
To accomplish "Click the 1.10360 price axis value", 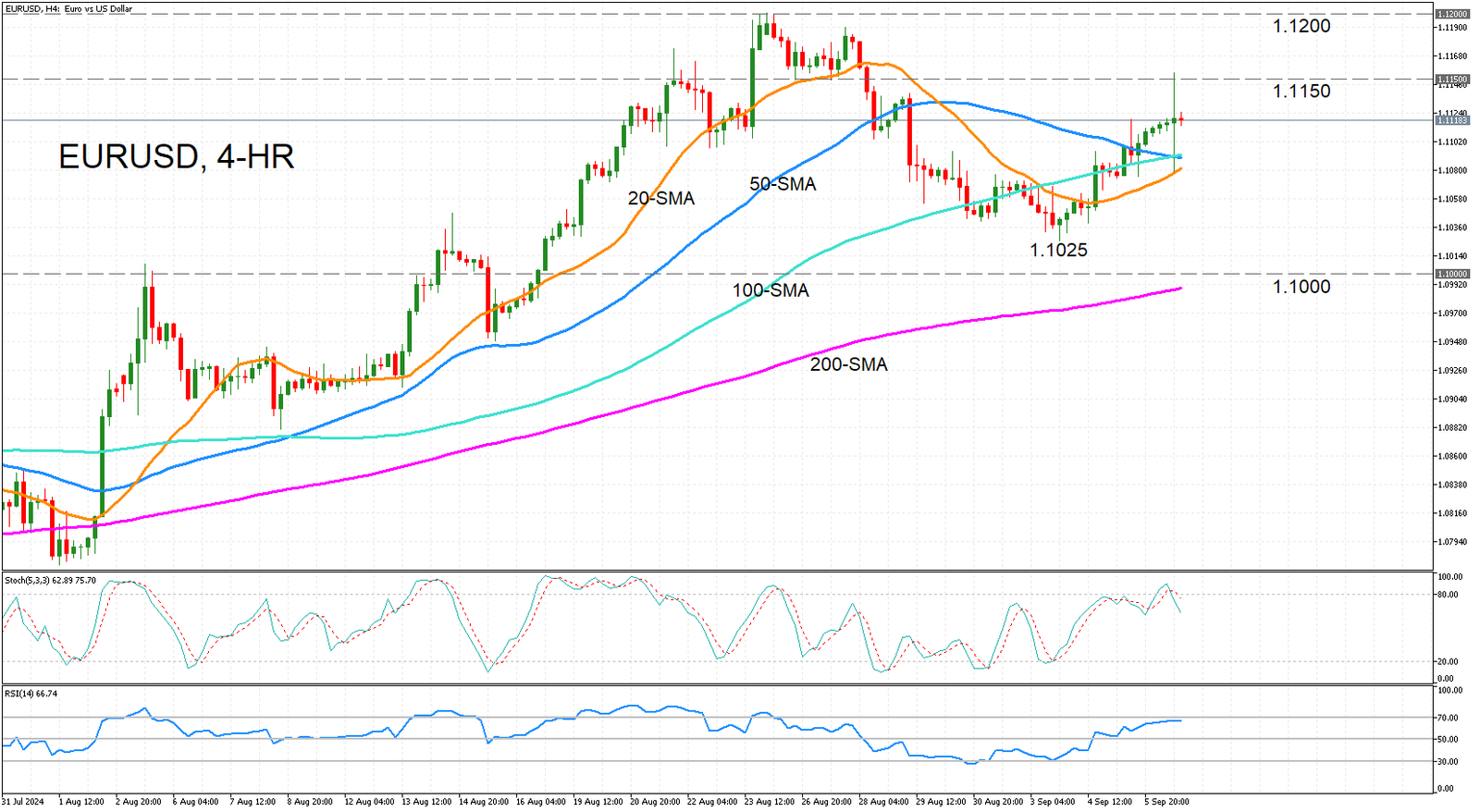I will point(1452,228).
